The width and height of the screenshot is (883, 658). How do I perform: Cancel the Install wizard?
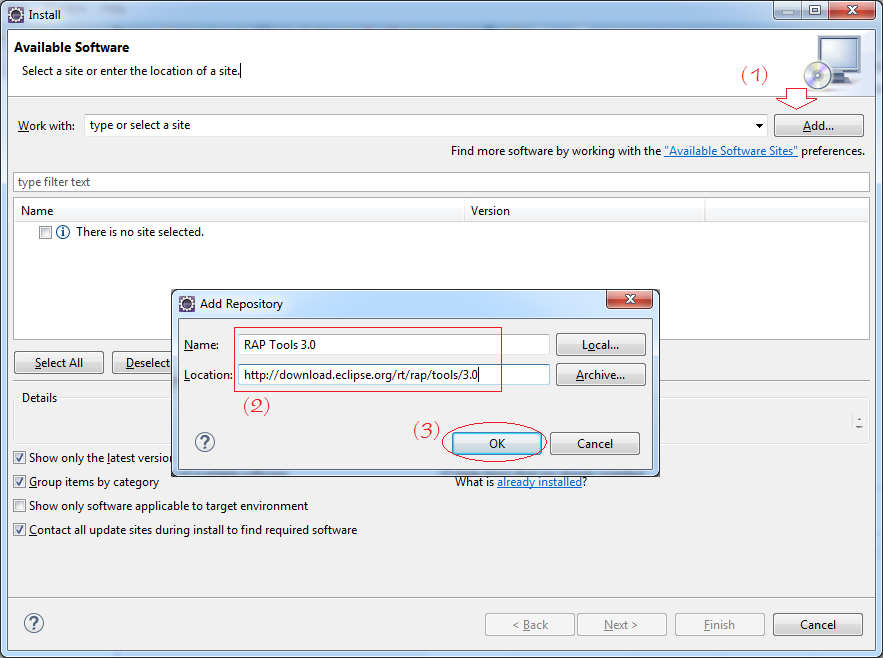coord(818,625)
